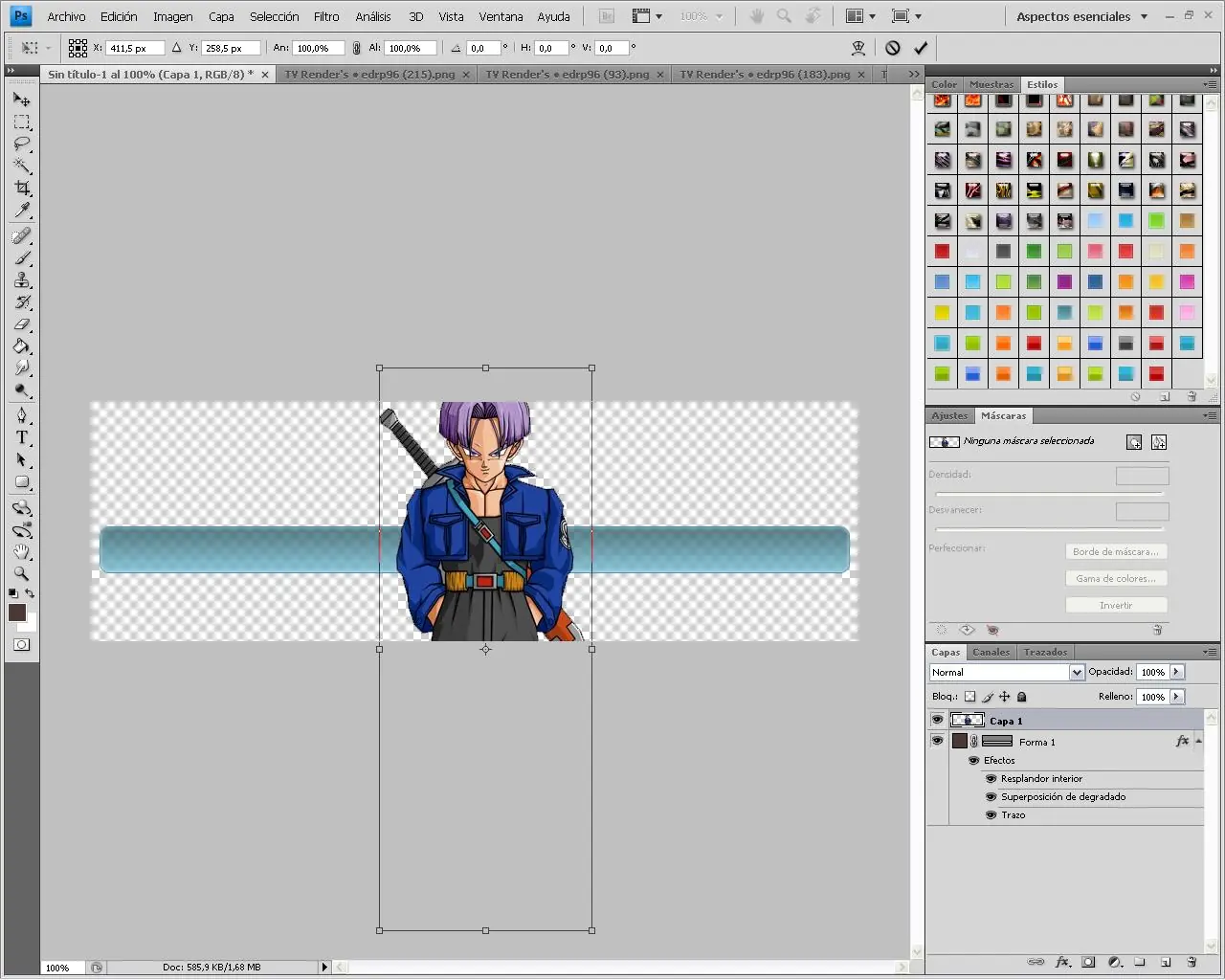Toggle visibility of Efectos group
Viewport: 1225px width, 980px height.
pyautogui.click(x=974, y=761)
